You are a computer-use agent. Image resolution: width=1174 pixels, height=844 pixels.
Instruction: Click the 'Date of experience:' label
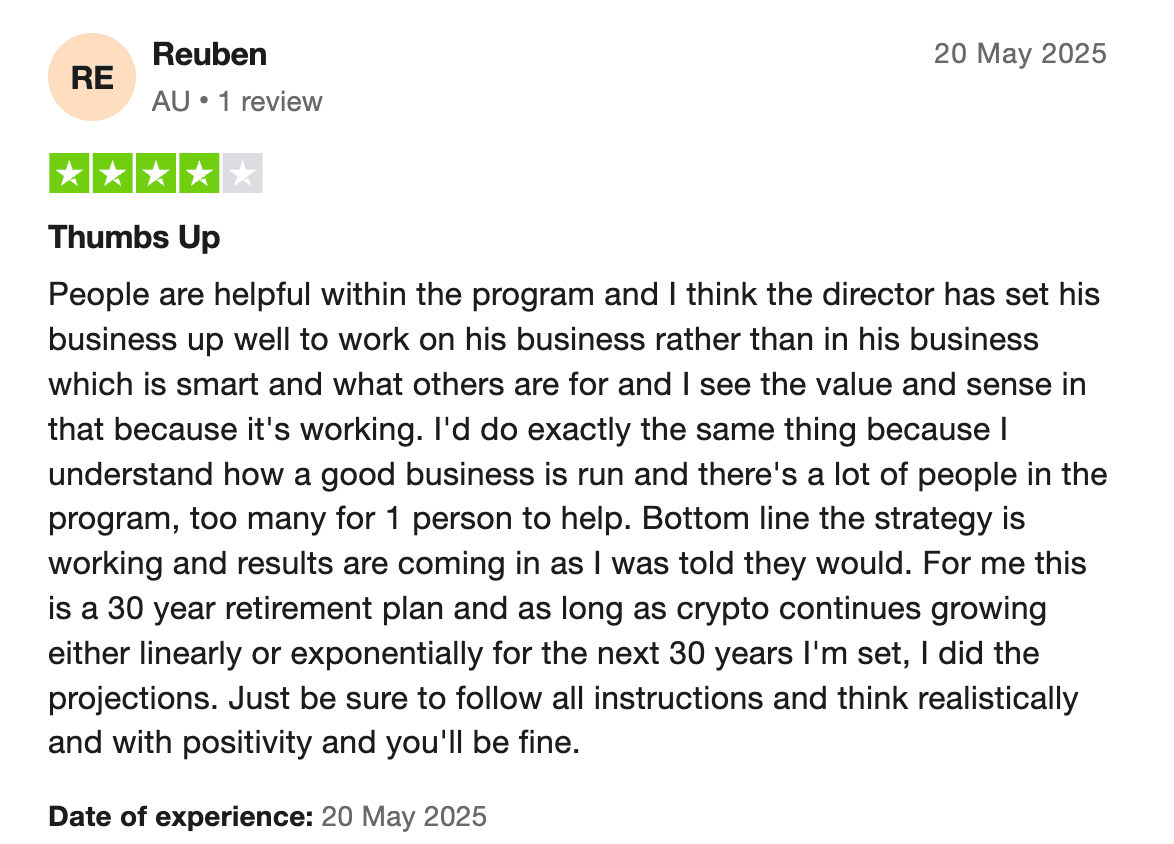click(180, 816)
